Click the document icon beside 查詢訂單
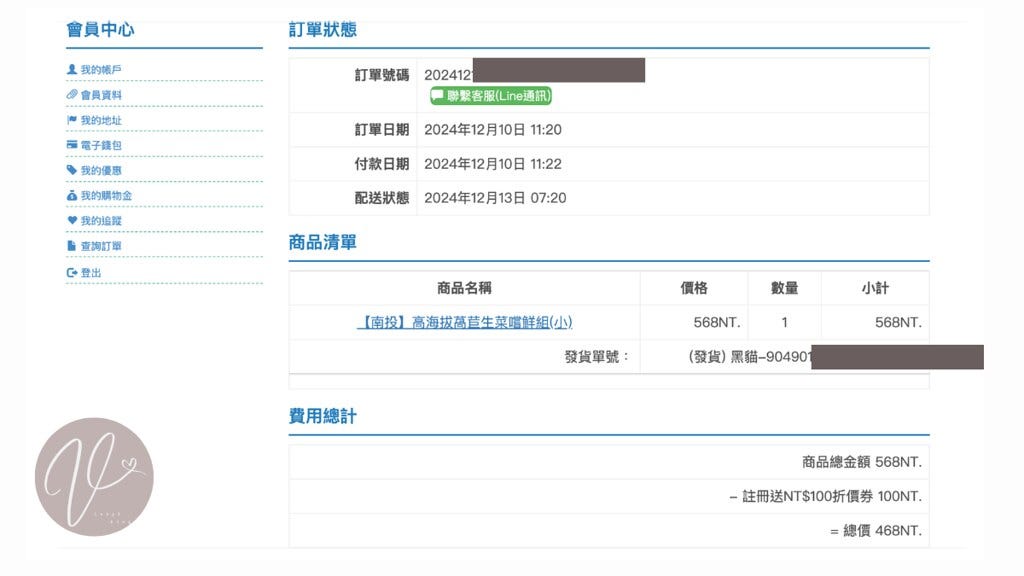The height and width of the screenshot is (576, 1024). 72,246
